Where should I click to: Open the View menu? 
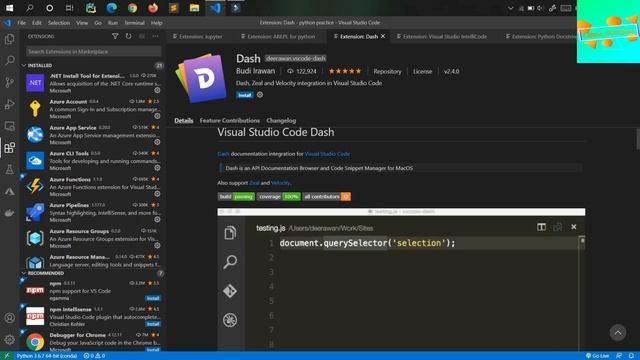(82, 23)
